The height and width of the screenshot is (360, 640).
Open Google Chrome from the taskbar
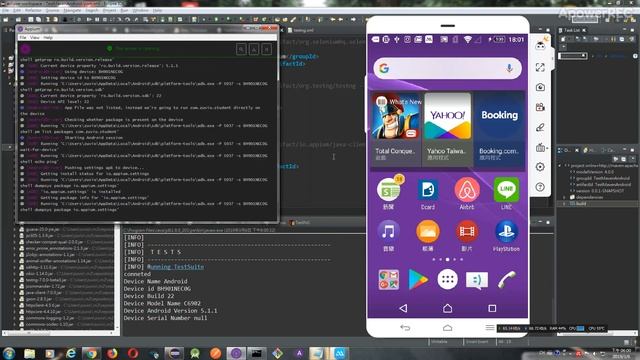(x=91, y=353)
